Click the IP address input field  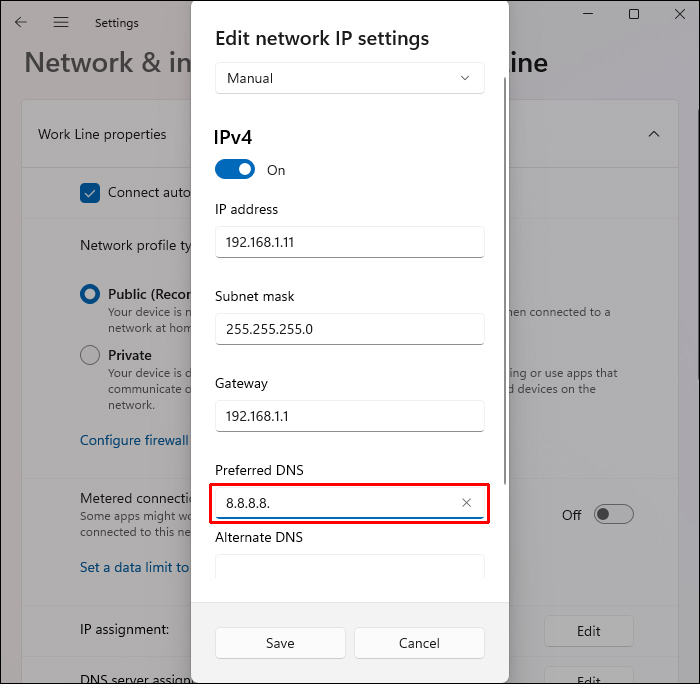click(349, 242)
